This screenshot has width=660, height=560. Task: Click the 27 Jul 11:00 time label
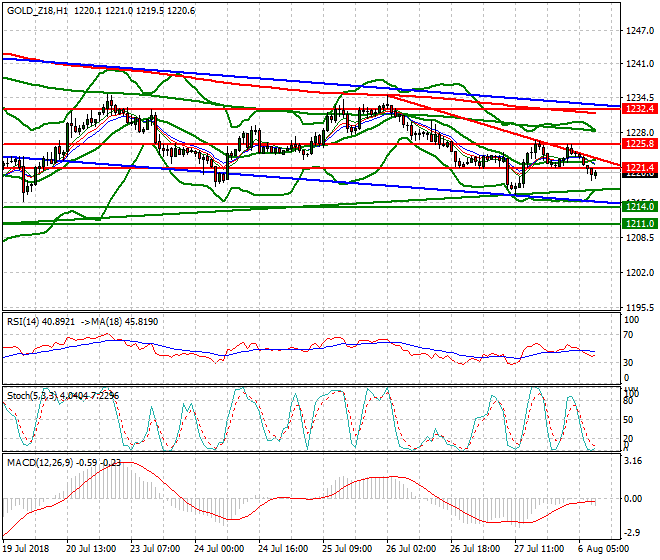[x=539, y=549]
